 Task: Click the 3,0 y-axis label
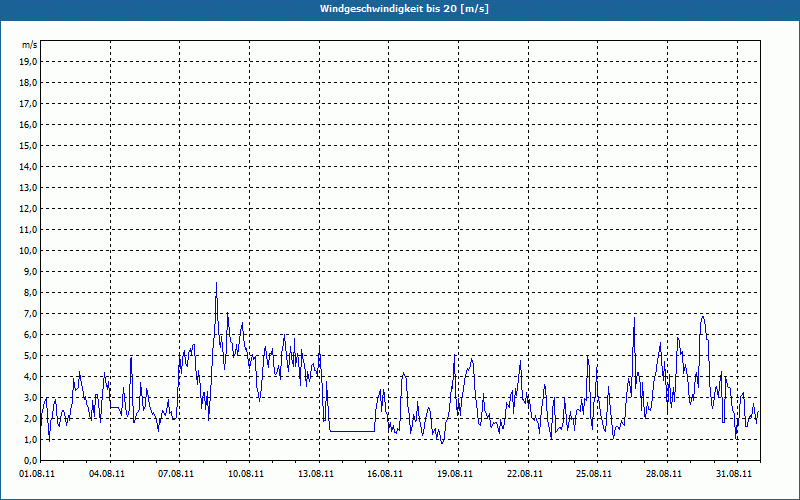(30, 397)
